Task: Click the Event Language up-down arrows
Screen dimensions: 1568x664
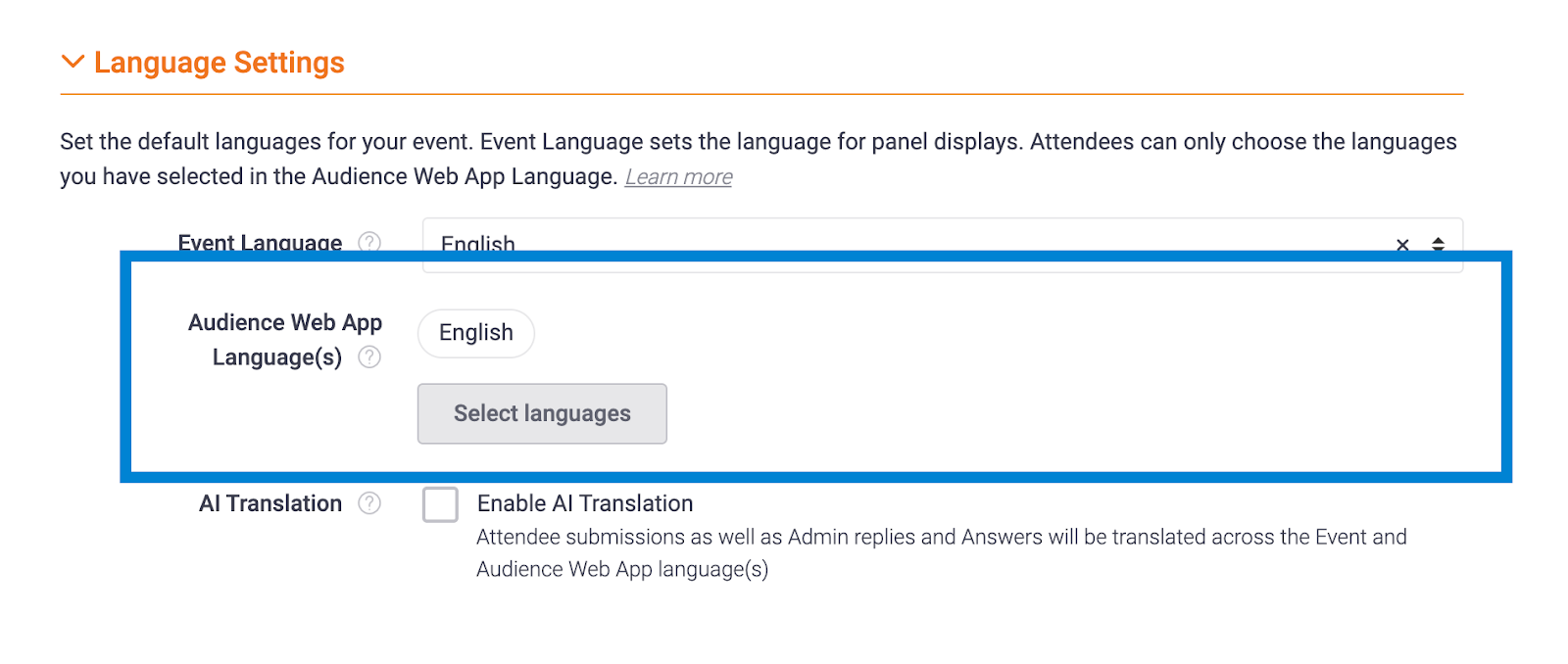Action: coord(1438,243)
